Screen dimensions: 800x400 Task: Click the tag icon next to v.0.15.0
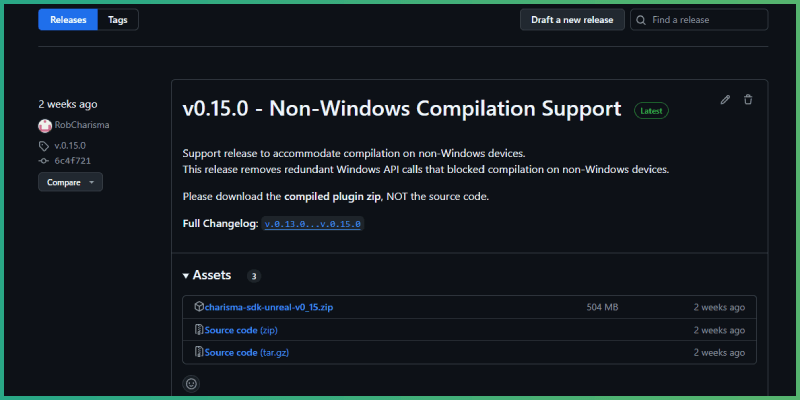pyautogui.click(x=44, y=145)
